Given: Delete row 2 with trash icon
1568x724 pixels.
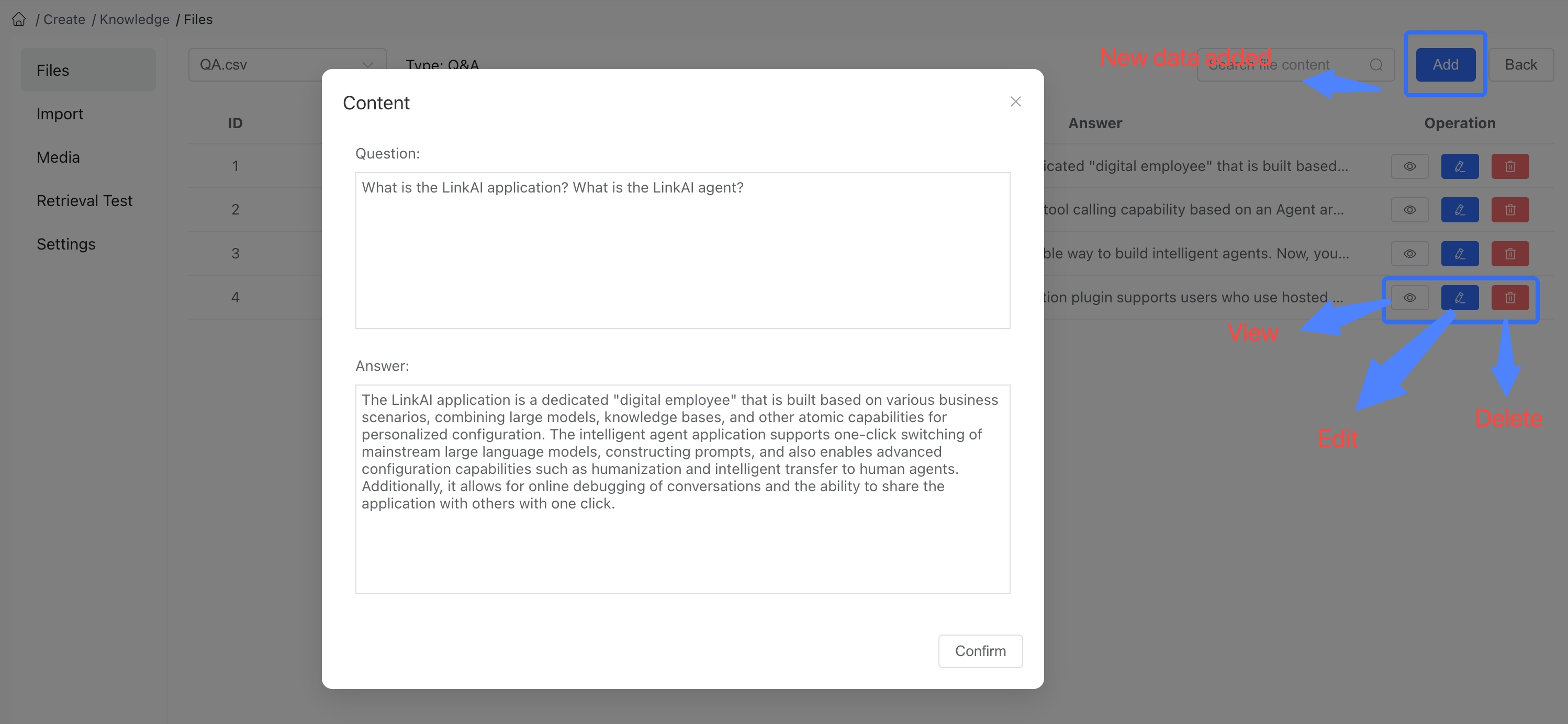Looking at the screenshot, I should coord(1510,210).
